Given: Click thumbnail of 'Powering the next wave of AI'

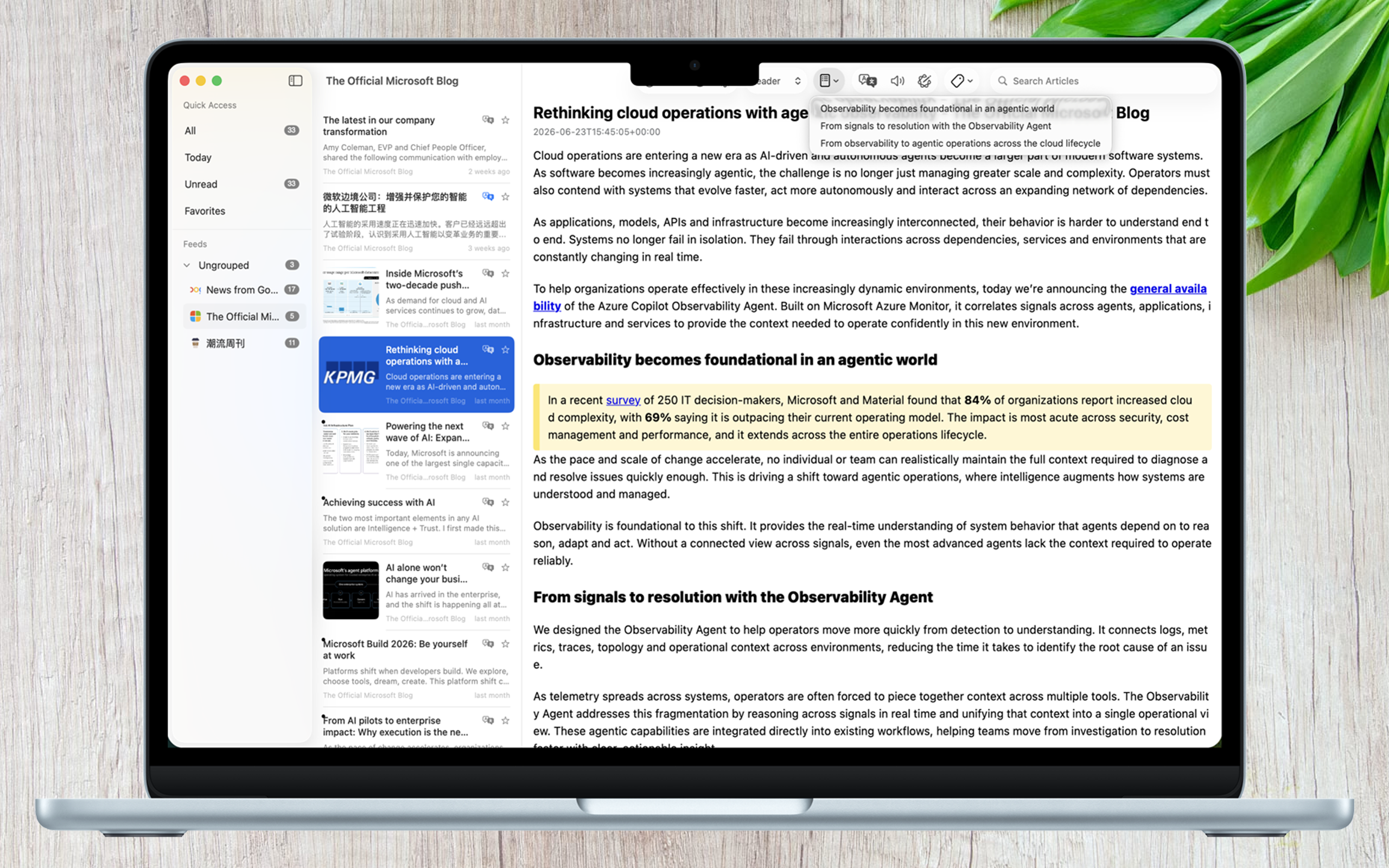Looking at the screenshot, I should (351, 448).
